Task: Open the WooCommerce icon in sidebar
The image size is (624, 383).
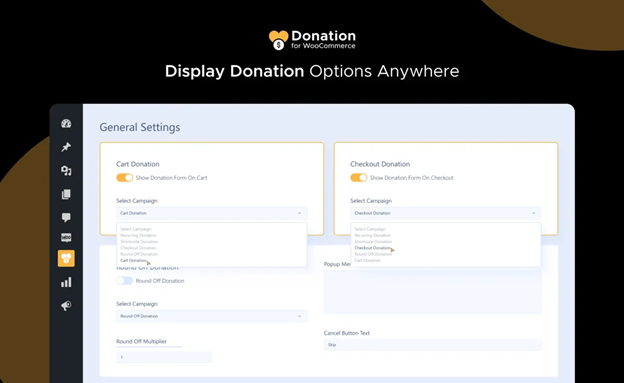Action: click(66, 238)
